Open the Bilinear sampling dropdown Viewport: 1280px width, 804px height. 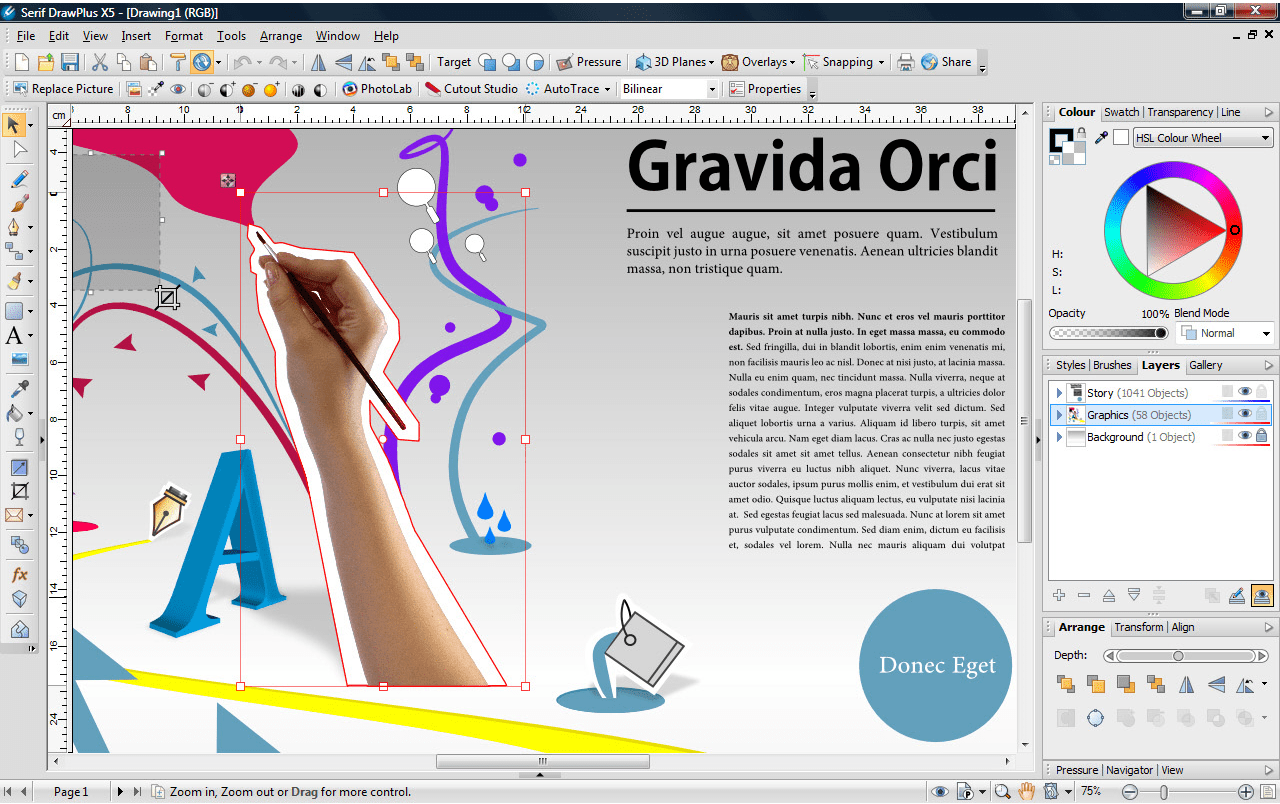pos(712,88)
